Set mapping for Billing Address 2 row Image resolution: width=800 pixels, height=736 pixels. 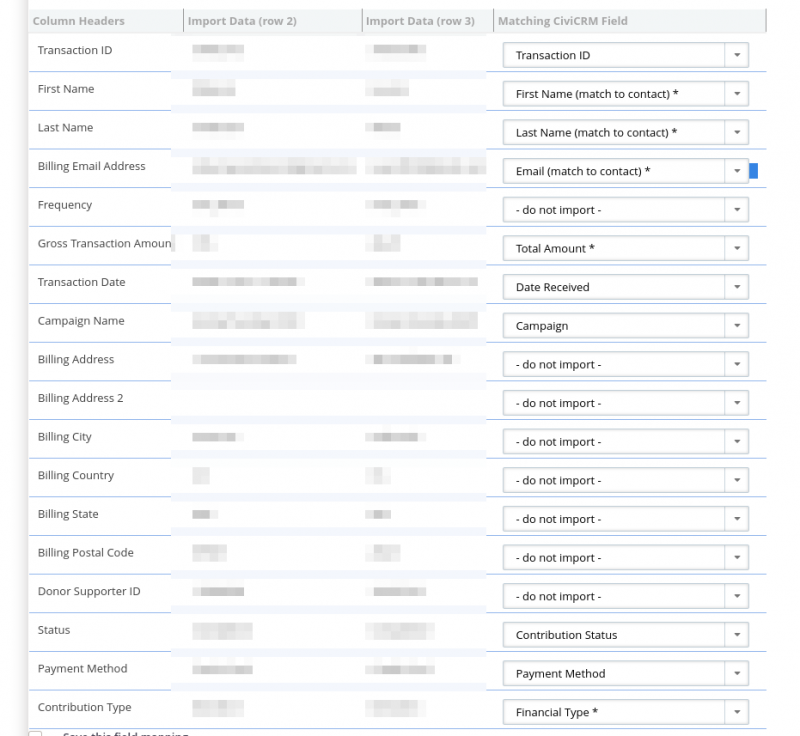coord(626,403)
